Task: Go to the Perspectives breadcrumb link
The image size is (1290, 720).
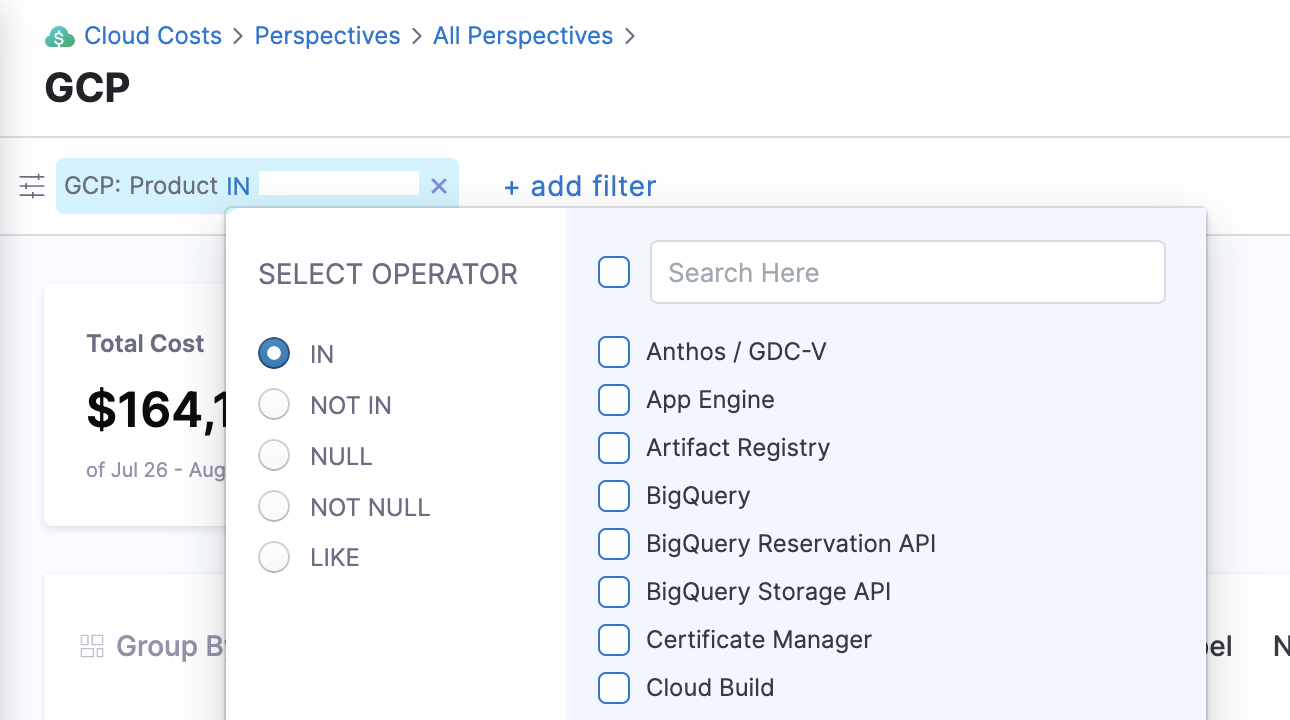Action: (327, 36)
